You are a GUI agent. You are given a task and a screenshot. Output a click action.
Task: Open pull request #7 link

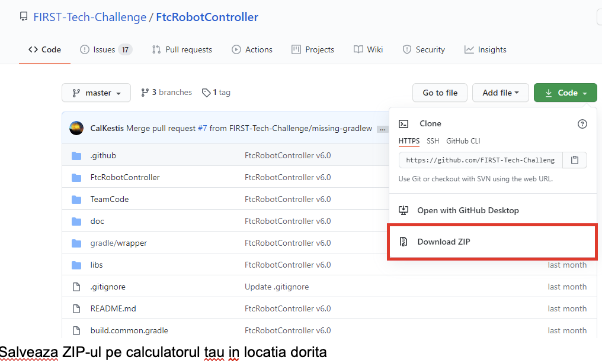coord(202,128)
